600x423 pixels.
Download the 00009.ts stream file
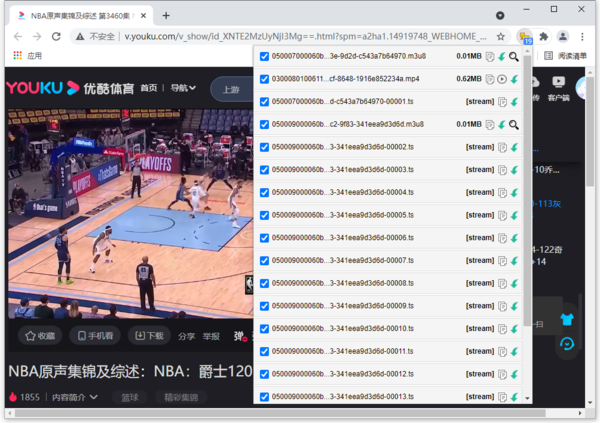click(514, 306)
